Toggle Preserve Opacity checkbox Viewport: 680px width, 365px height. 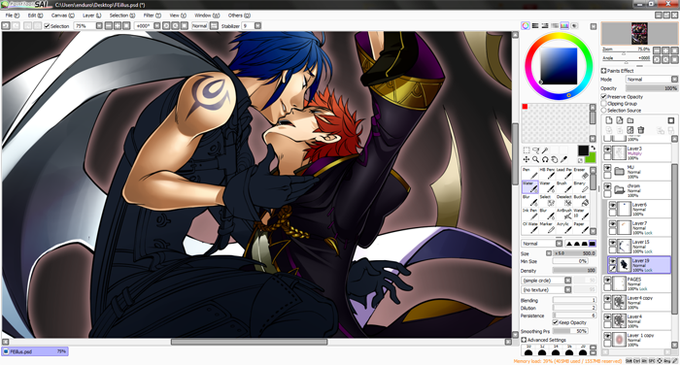click(604, 97)
